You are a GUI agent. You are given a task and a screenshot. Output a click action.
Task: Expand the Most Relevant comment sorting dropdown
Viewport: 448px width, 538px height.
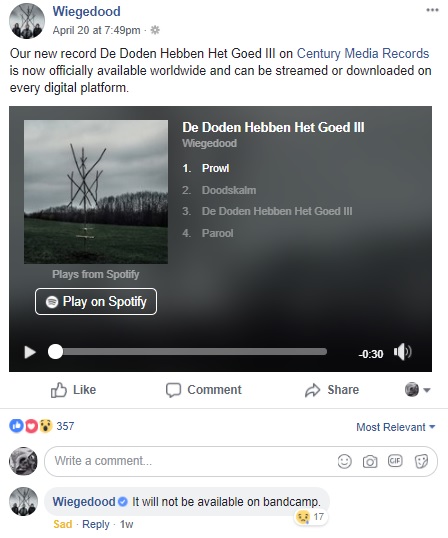(396, 427)
